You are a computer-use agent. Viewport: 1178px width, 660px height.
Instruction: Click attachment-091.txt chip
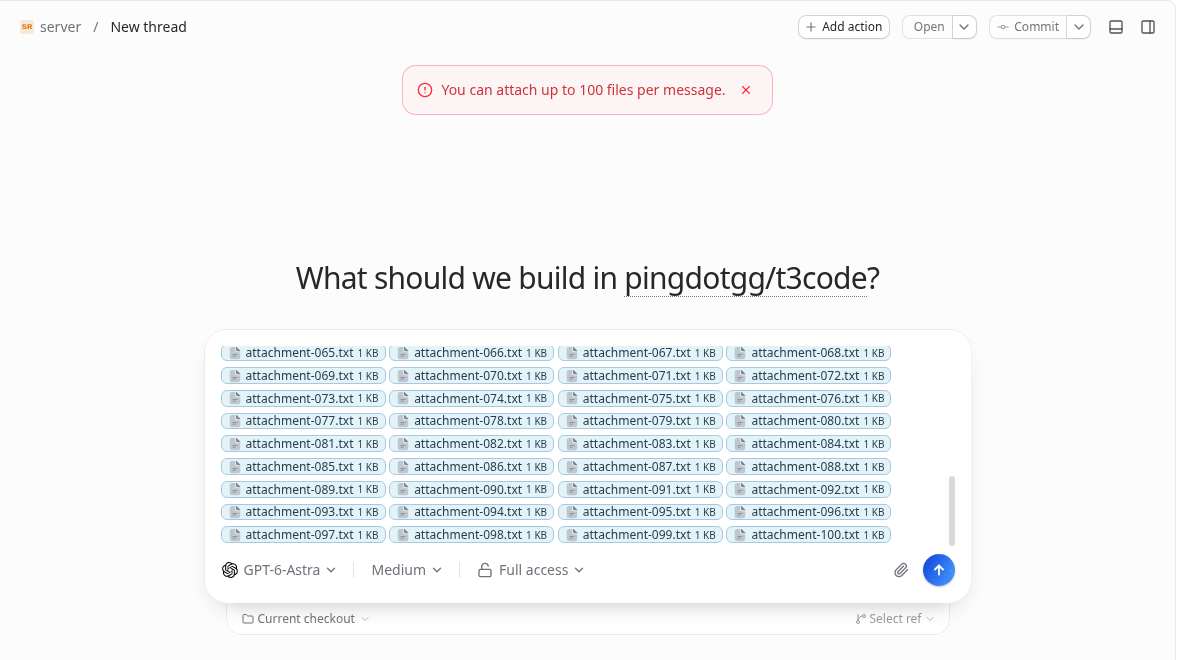[641, 490]
